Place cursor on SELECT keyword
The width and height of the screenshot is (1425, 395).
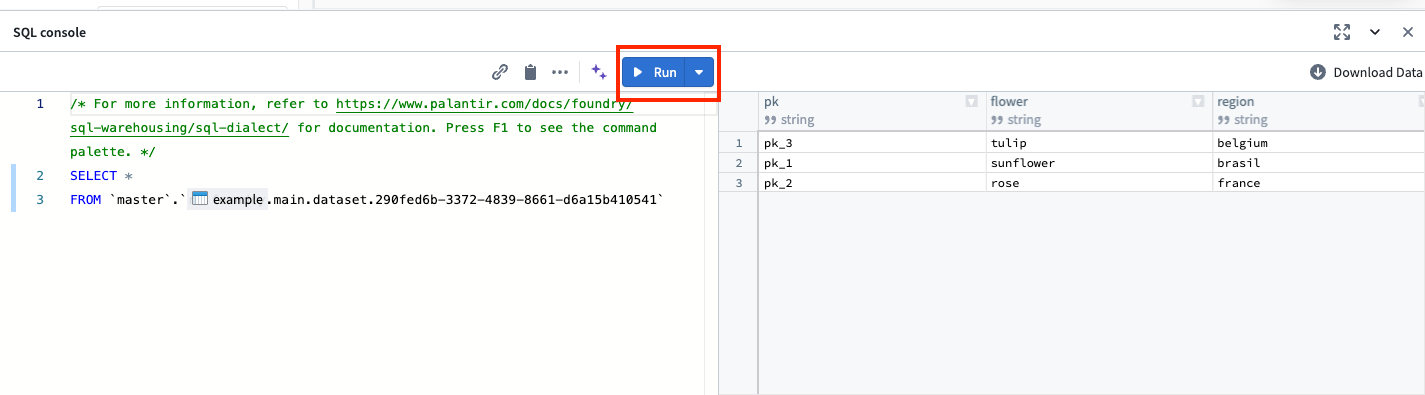93,176
